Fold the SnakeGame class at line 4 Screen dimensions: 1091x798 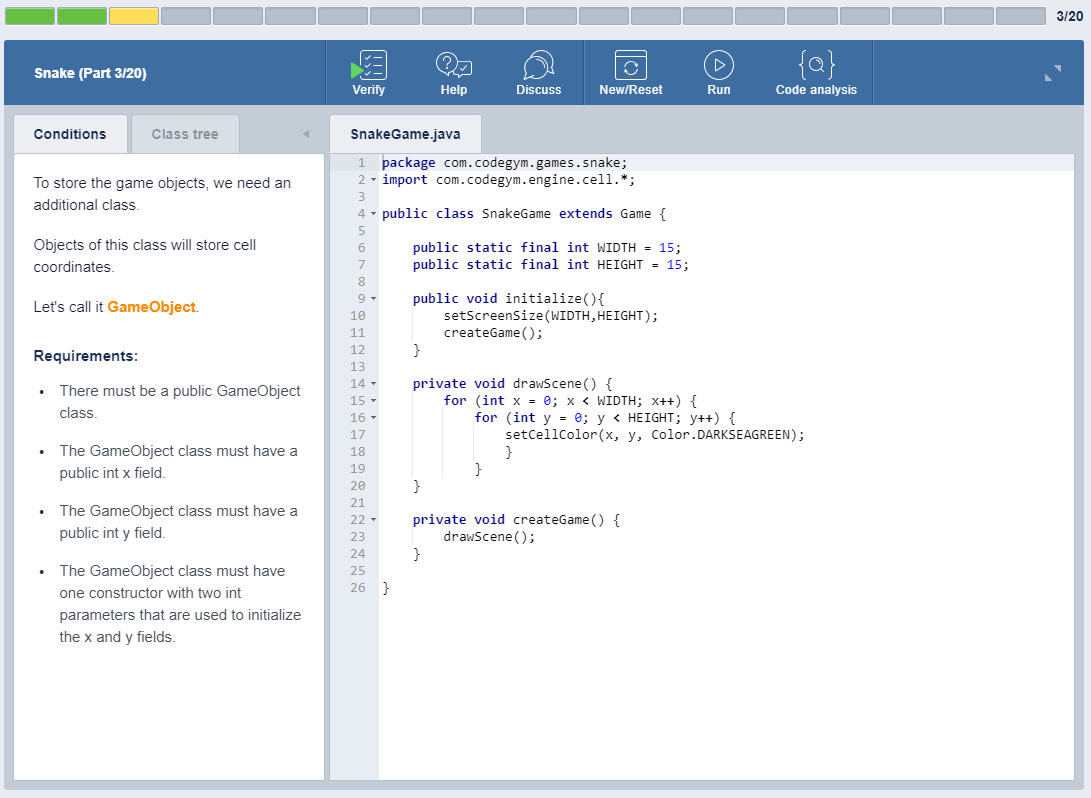point(374,214)
